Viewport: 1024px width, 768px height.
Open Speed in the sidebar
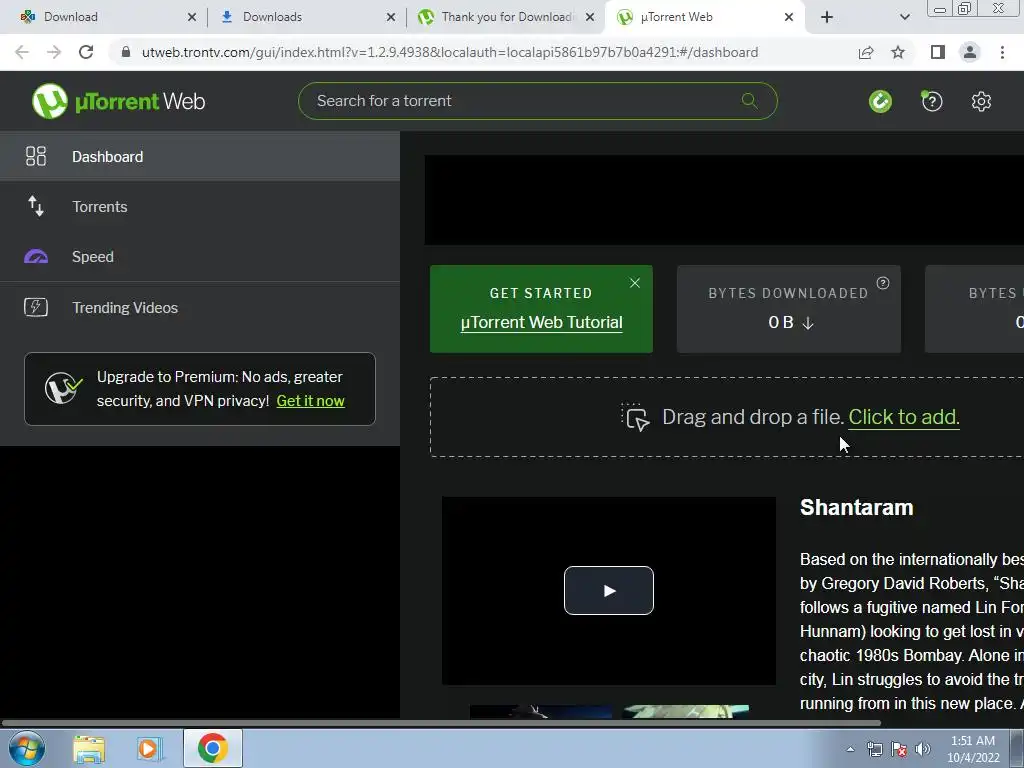click(200, 257)
